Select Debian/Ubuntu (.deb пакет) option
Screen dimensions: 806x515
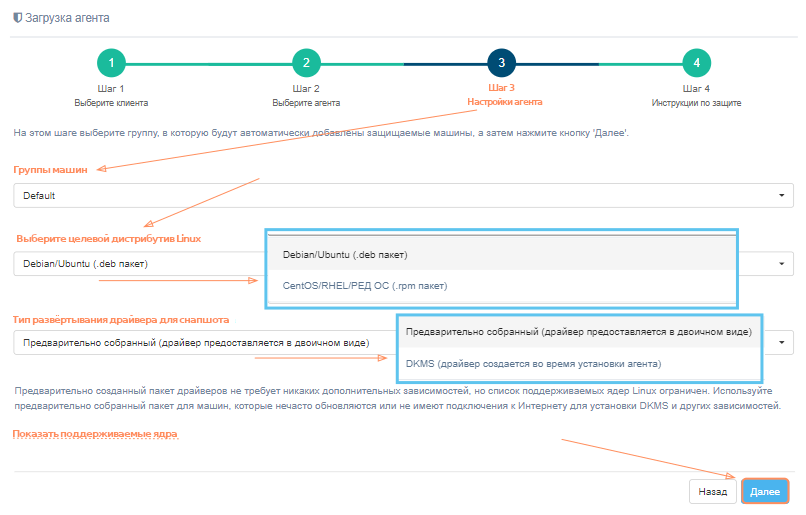(345, 255)
